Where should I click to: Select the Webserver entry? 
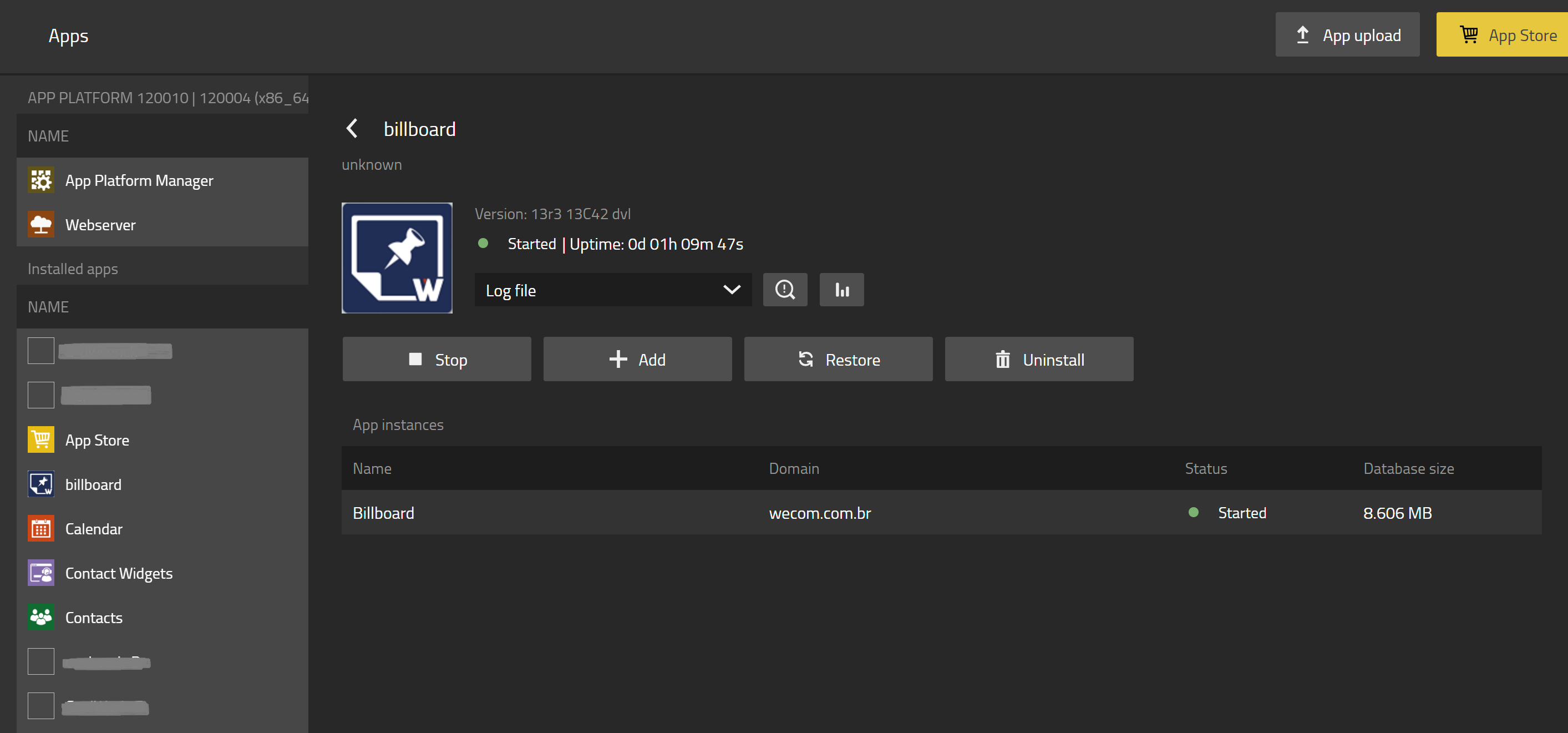pos(100,225)
